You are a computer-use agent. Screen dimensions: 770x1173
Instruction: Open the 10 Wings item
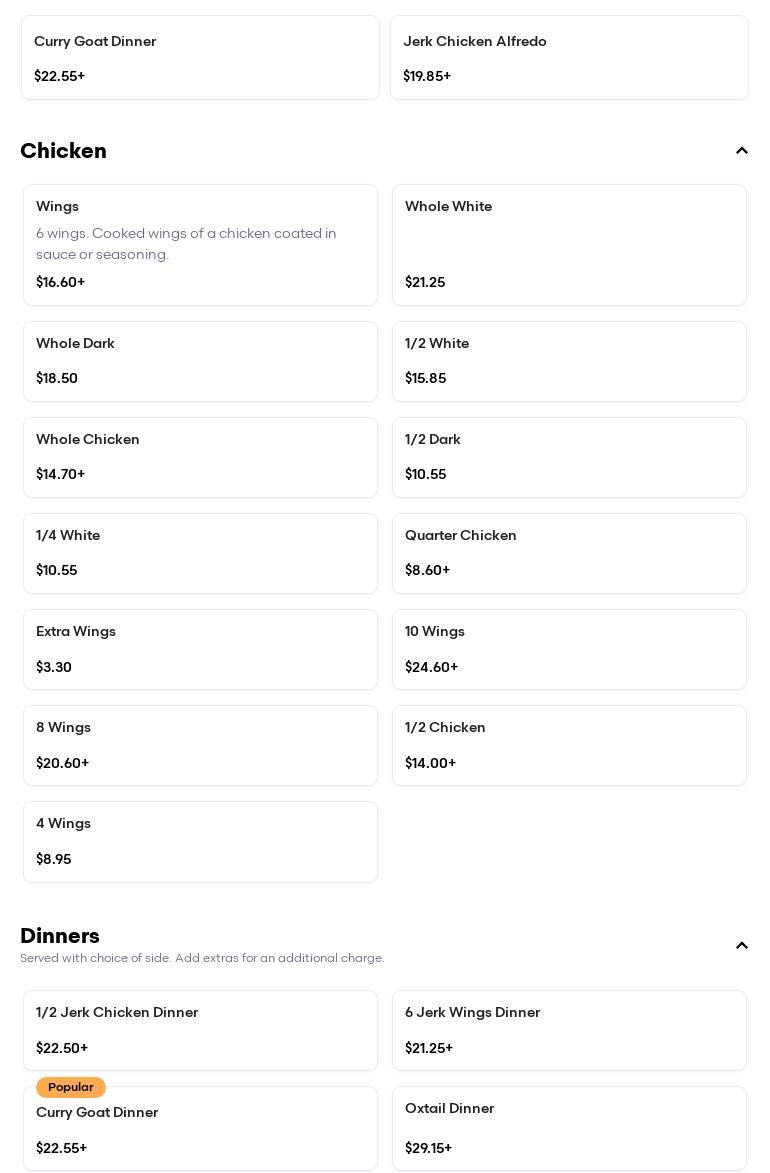coord(569,649)
